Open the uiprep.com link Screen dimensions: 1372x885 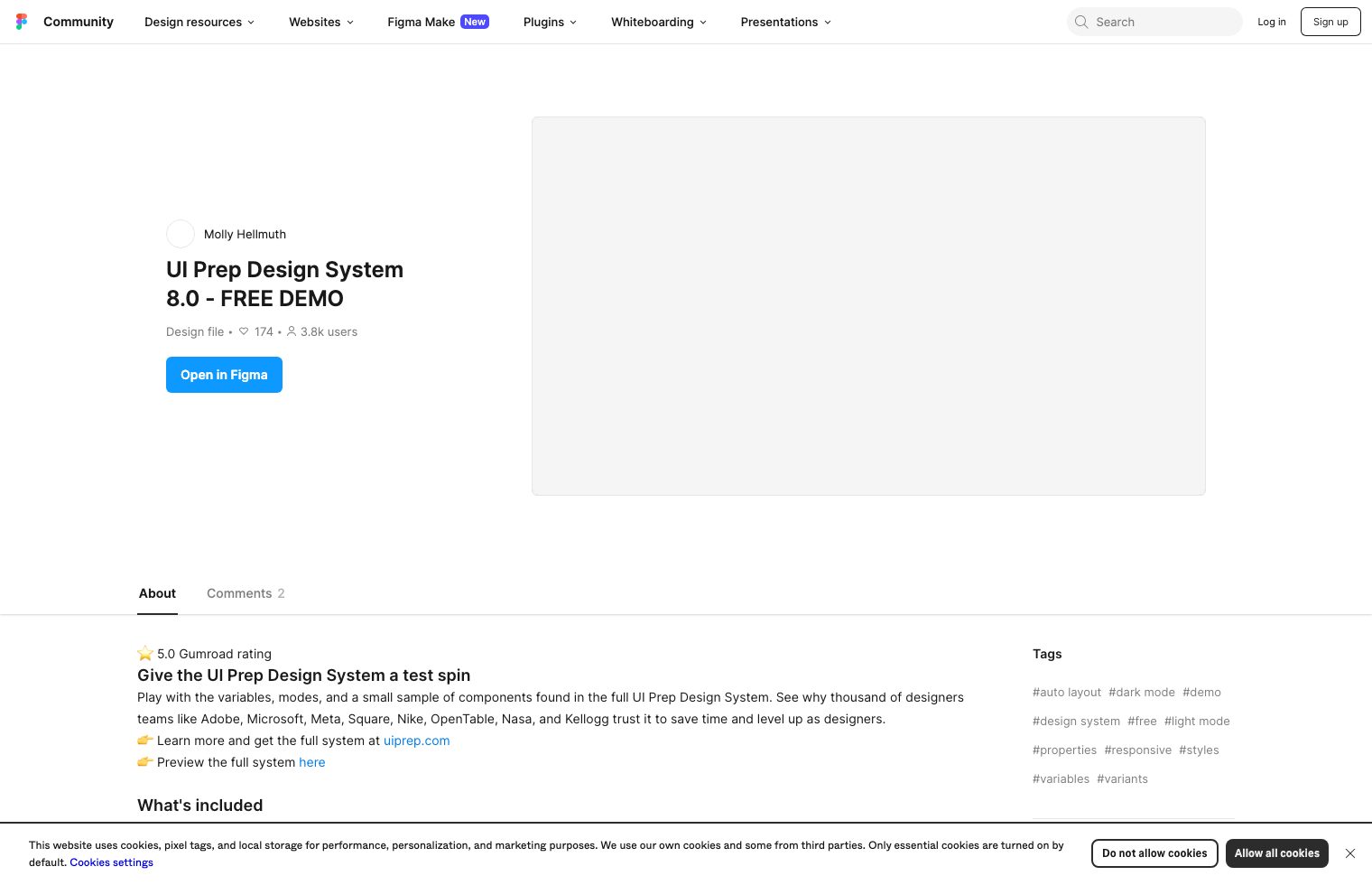(x=416, y=741)
